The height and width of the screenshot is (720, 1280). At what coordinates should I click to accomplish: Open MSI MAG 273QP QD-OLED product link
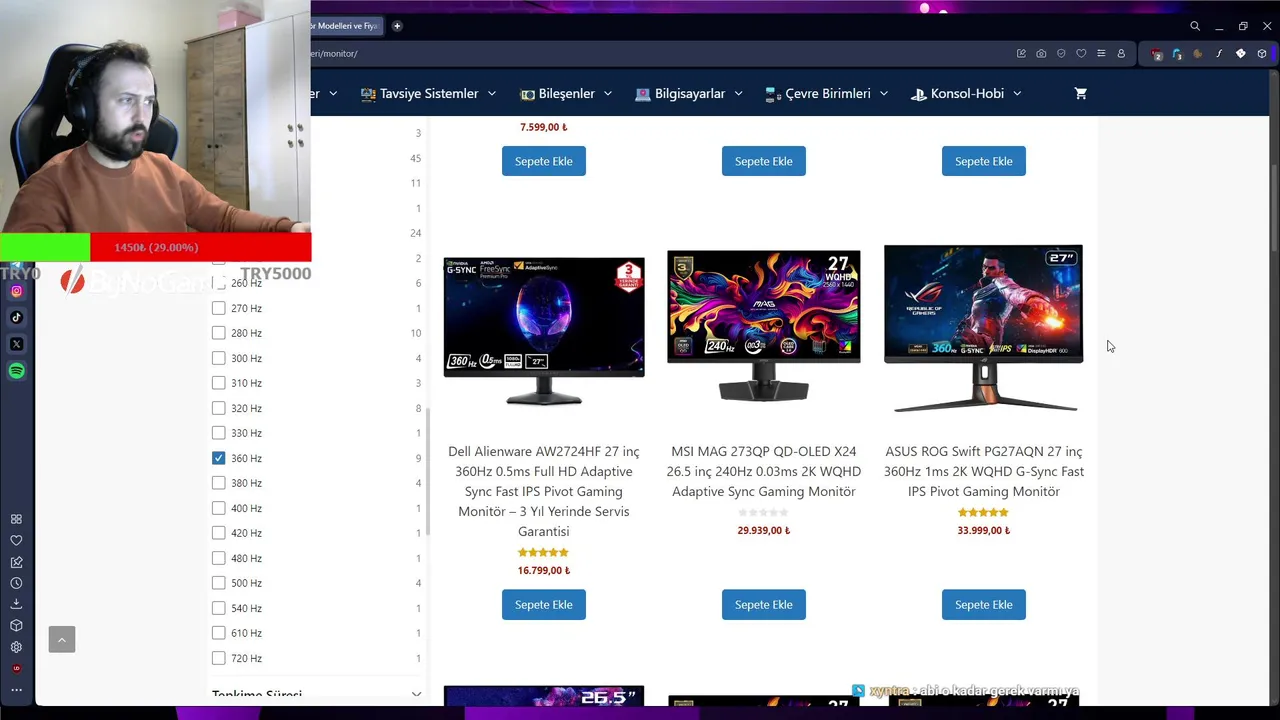point(764,471)
